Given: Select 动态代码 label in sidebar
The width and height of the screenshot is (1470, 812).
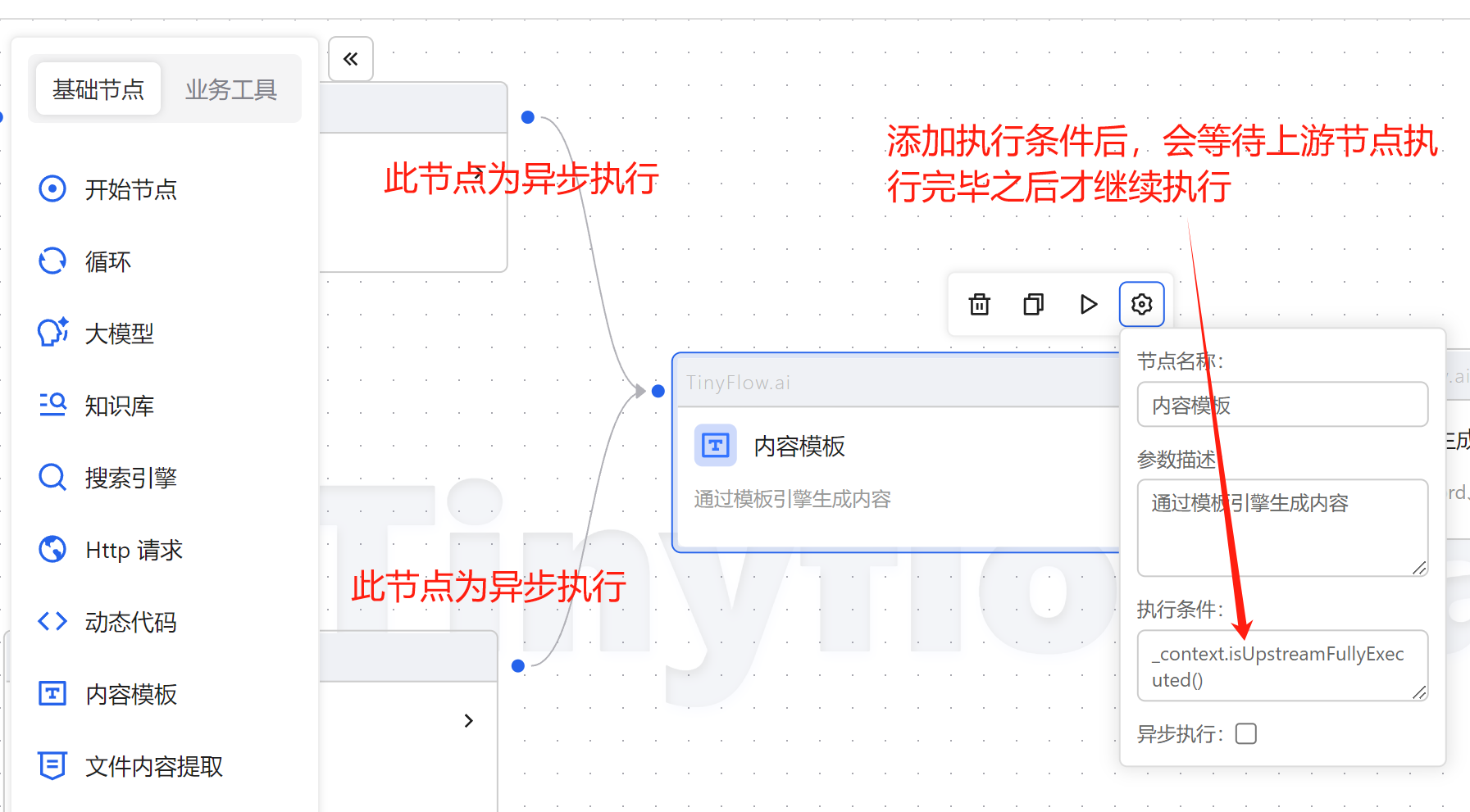Looking at the screenshot, I should 131,623.
